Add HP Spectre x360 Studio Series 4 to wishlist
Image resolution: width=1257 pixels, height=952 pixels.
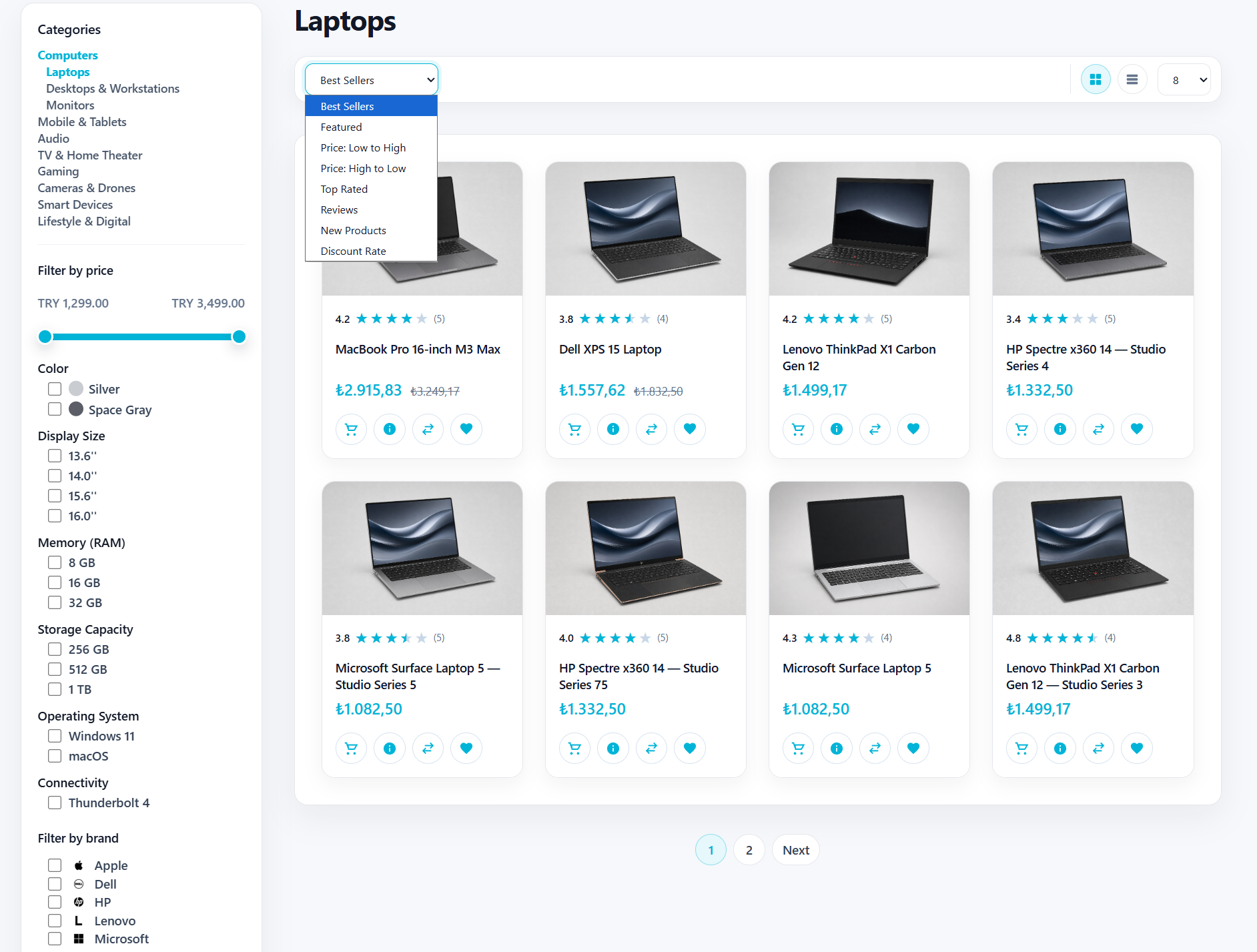[x=1137, y=429]
